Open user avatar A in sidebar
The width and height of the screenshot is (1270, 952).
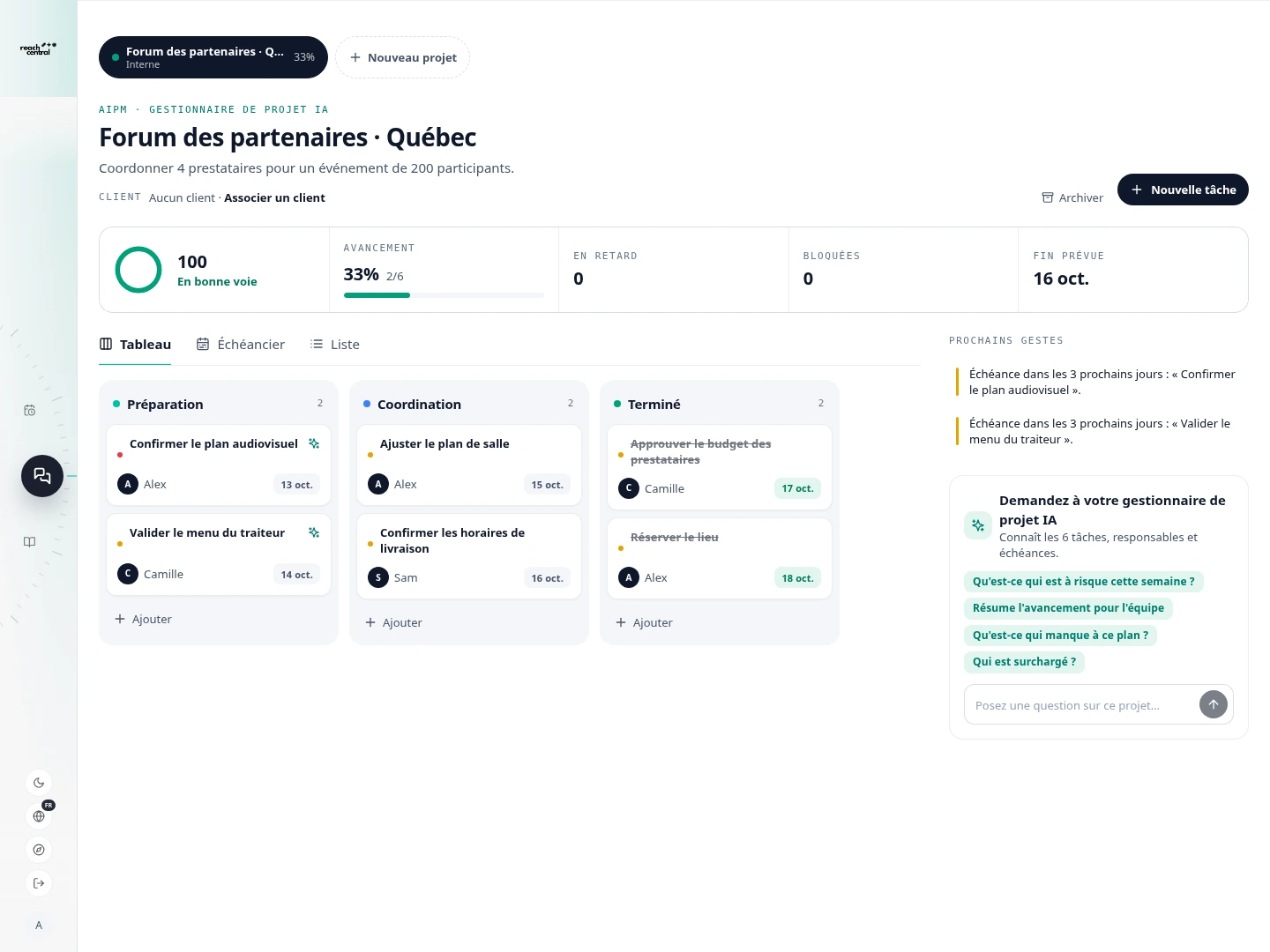(x=39, y=926)
